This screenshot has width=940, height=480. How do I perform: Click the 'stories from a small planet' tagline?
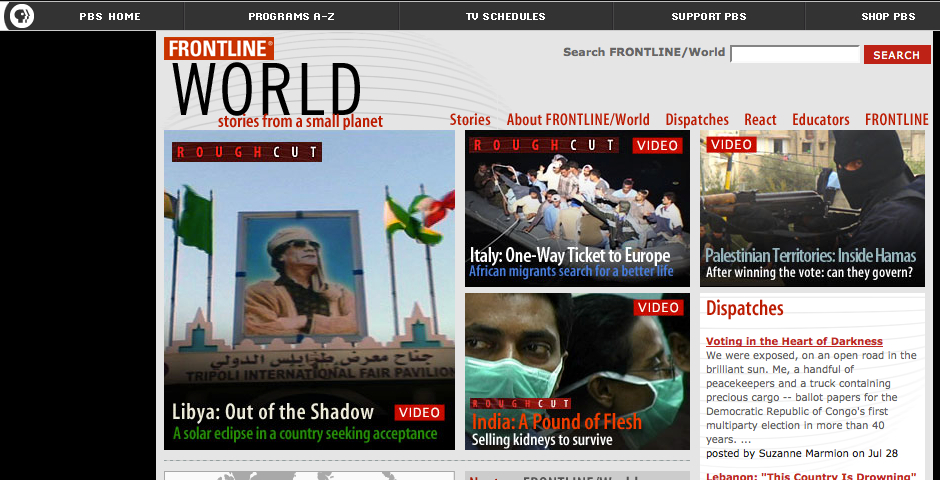pyautogui.click(x=300, y=122)
